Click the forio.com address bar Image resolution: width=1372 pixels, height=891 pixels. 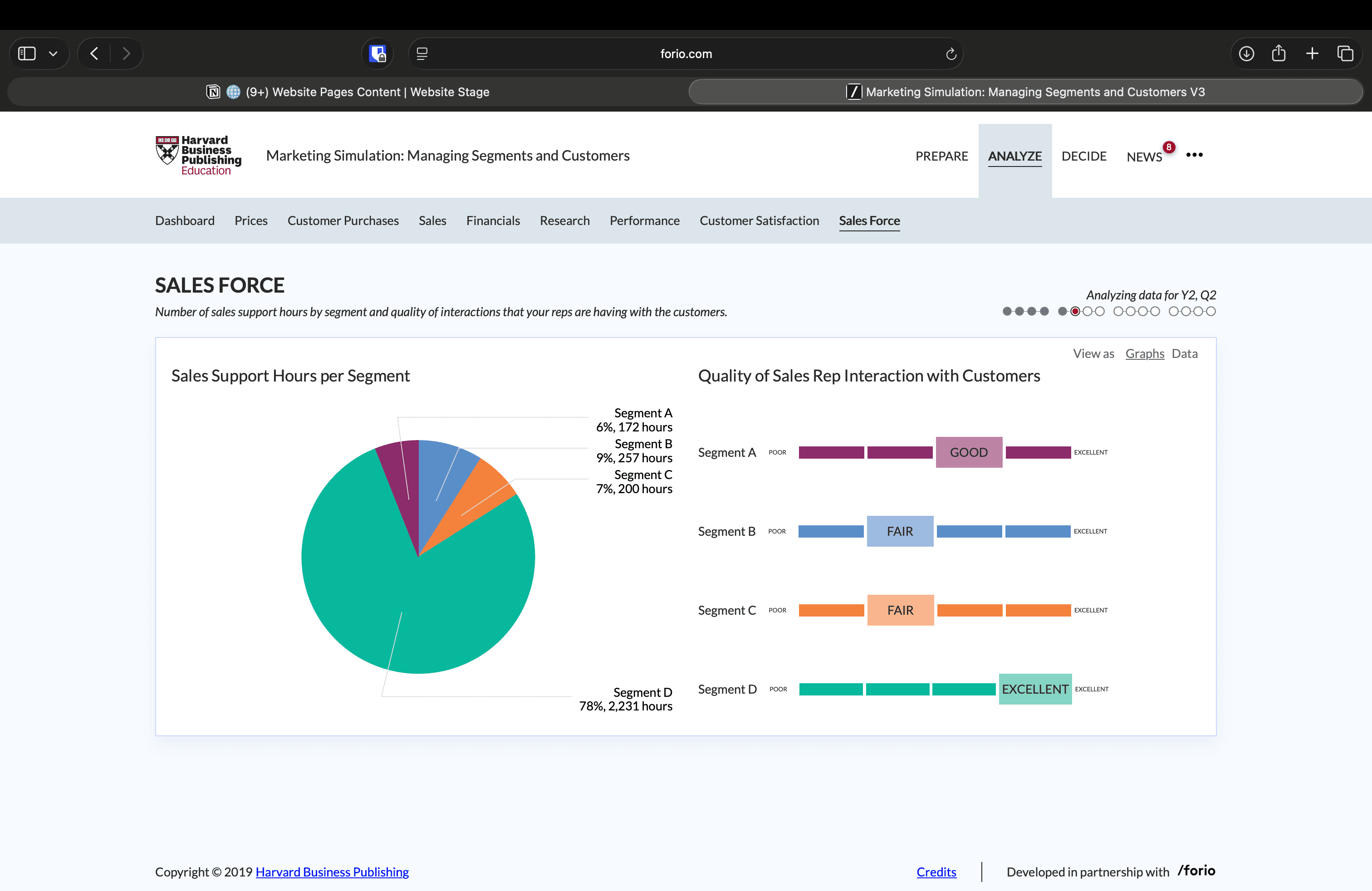(x=686, y=54)
